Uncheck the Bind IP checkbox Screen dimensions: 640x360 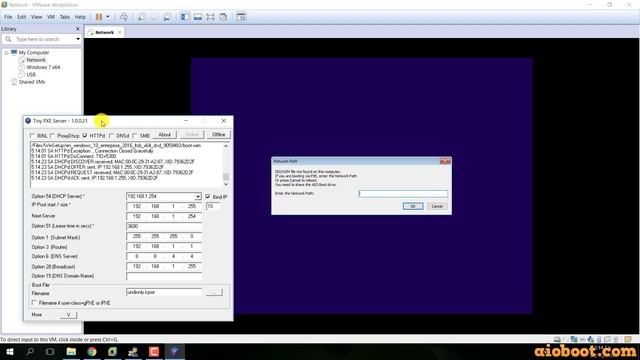(208, 197)
